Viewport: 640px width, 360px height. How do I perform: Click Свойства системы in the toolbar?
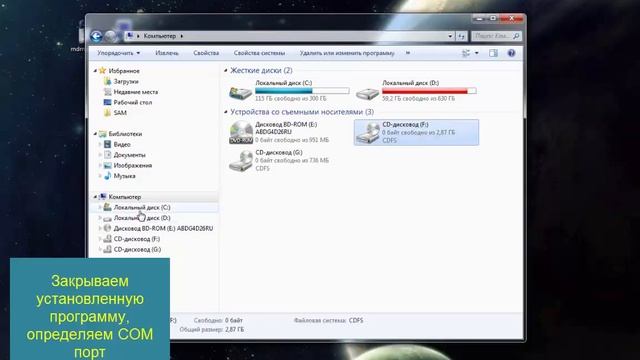tap(259, 53)
